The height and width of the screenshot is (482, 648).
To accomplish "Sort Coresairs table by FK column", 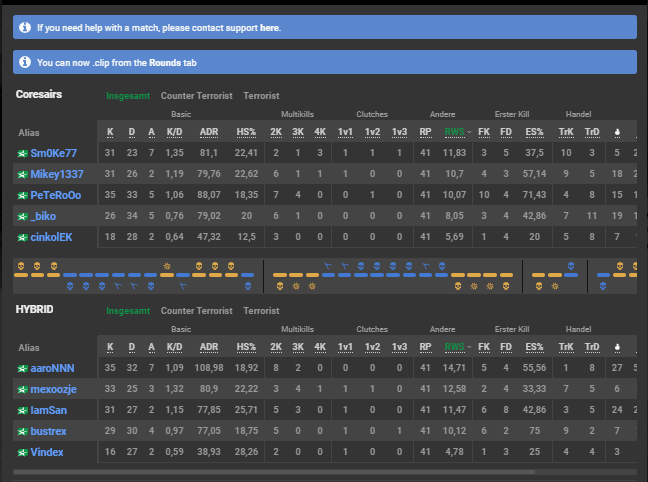I will point(484,132).
